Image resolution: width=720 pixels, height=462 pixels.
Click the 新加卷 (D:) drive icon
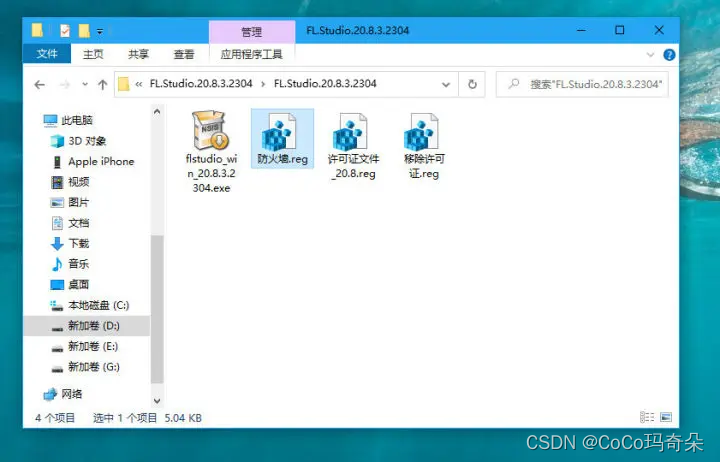(57, 327)
